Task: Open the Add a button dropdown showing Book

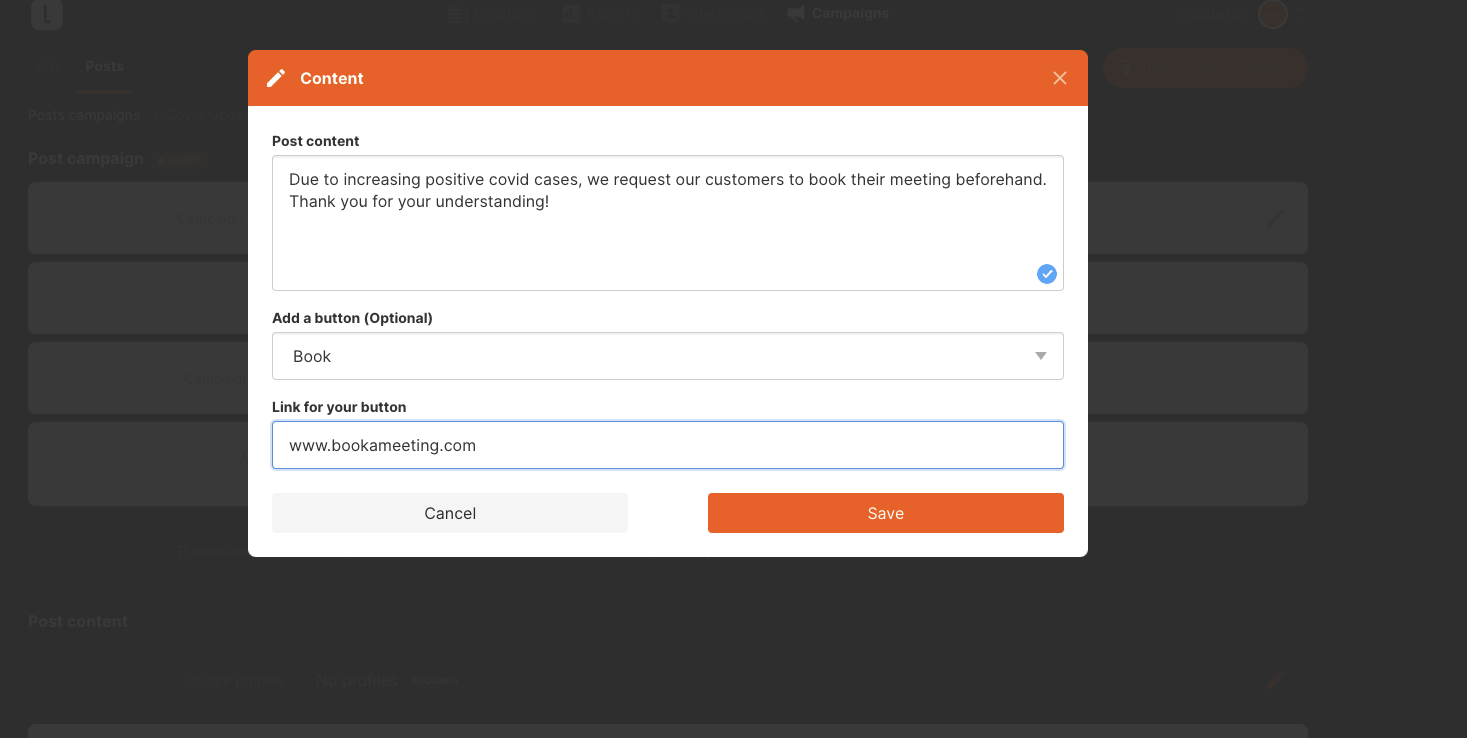Action: 668,356
